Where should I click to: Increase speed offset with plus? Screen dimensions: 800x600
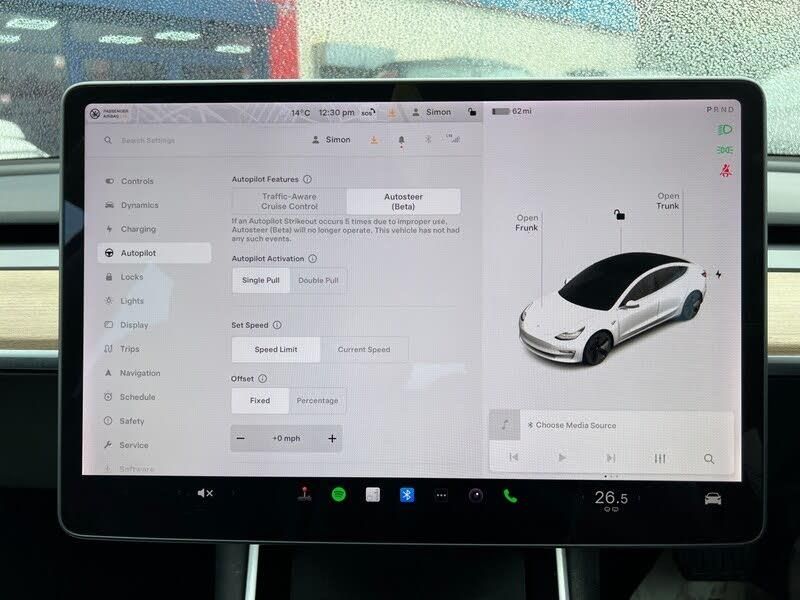tap(332, 438)
